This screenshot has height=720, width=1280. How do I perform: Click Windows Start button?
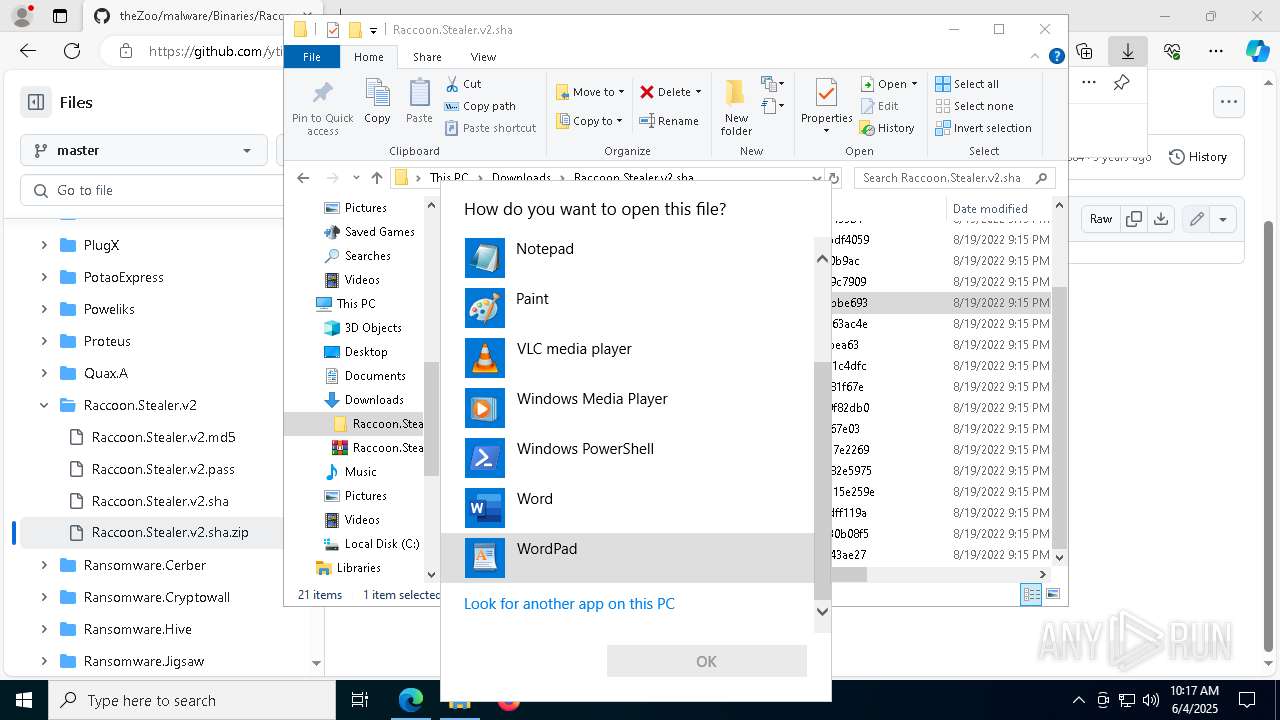point(23,700)
